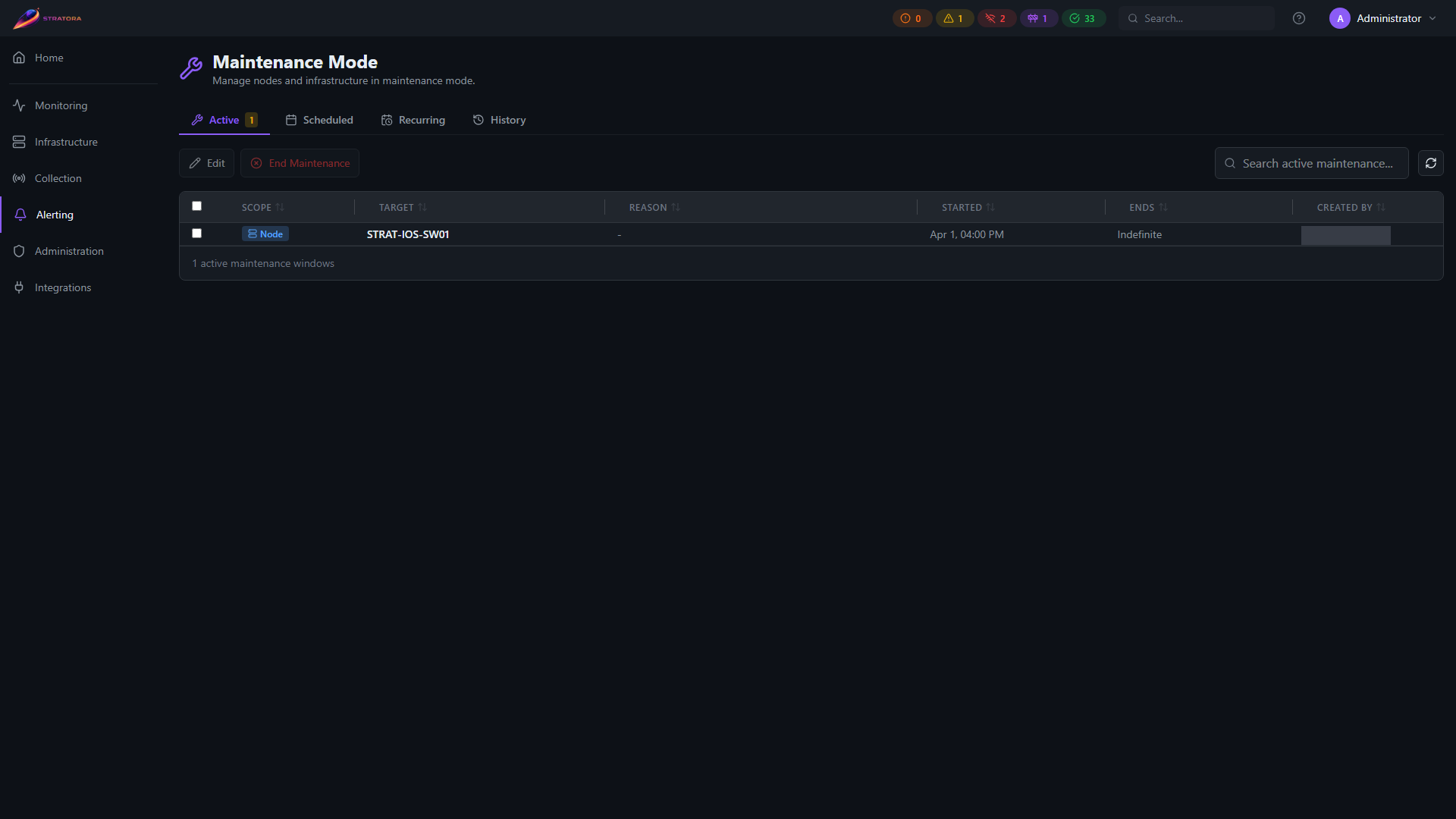This screenshot has width=1456, height=819.
Task: Tick the select-all checkbox in header
Action: pos(197,206)
